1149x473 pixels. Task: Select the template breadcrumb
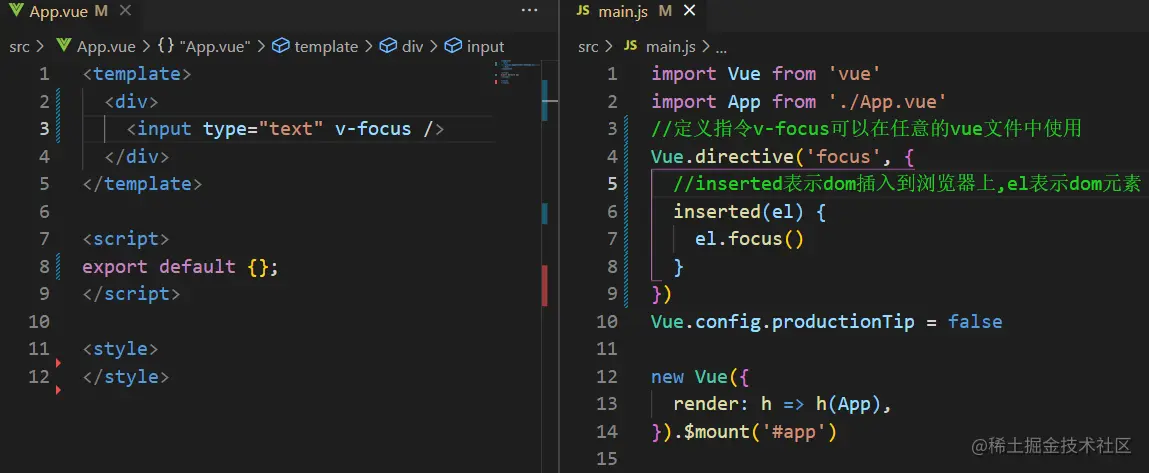326,46
